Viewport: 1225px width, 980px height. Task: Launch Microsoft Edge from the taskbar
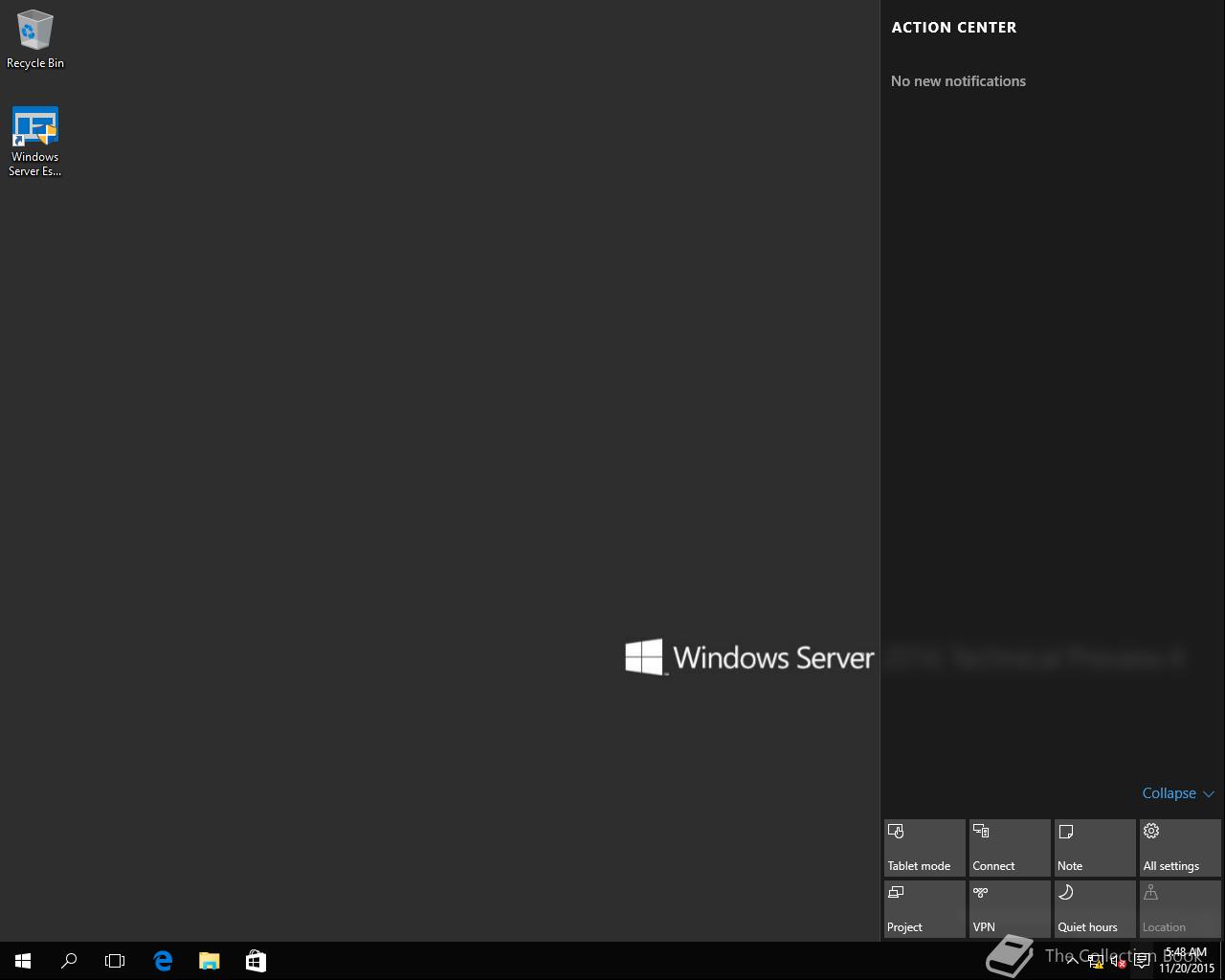163,961
